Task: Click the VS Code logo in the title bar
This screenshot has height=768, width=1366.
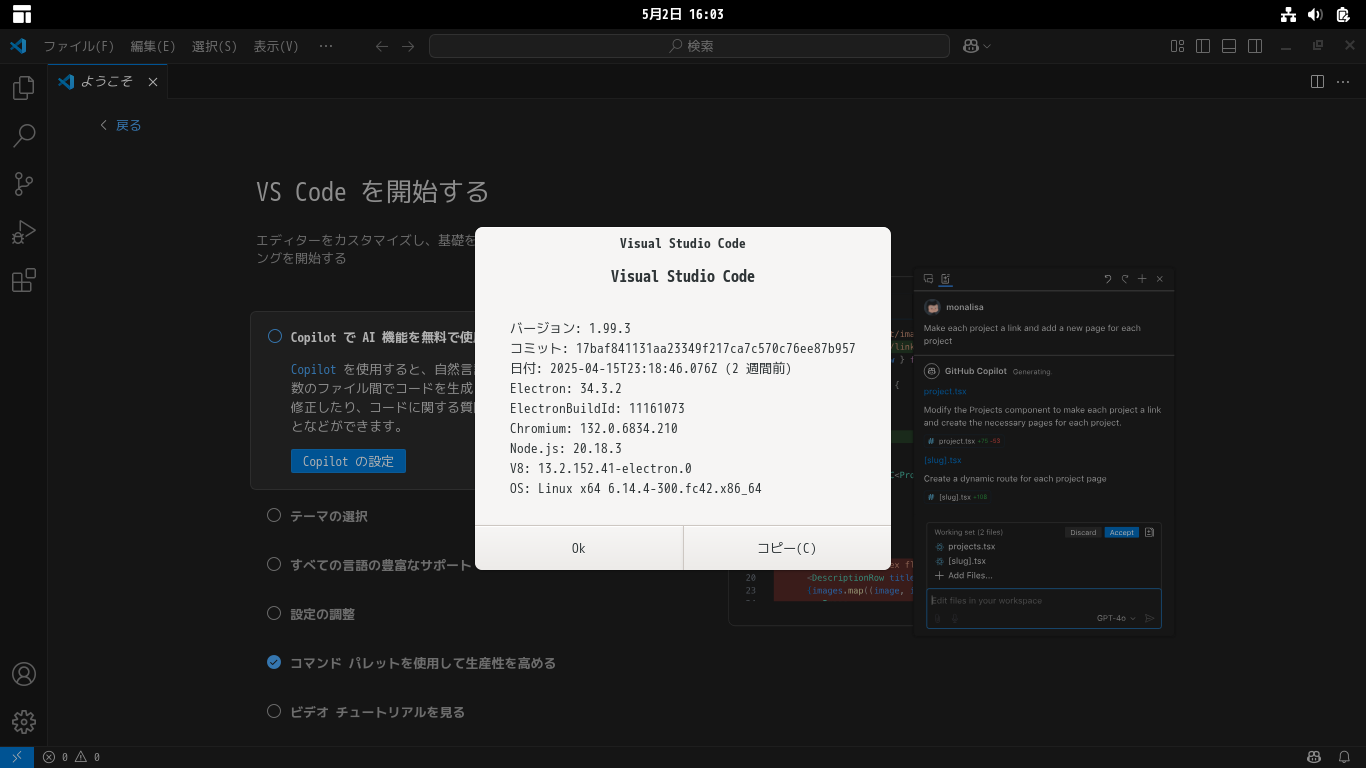Action: pyautogui.click(x=18, y=46)
